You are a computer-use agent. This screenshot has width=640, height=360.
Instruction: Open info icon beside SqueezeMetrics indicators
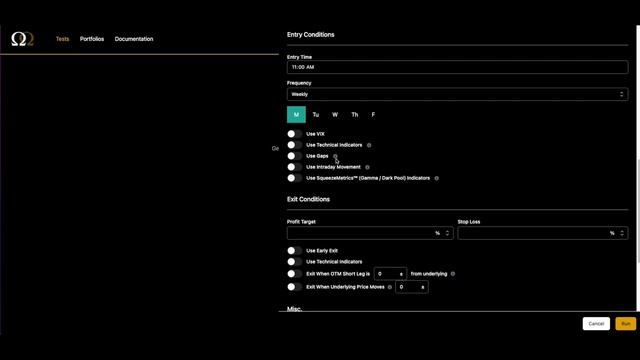[x=437, y=178]
